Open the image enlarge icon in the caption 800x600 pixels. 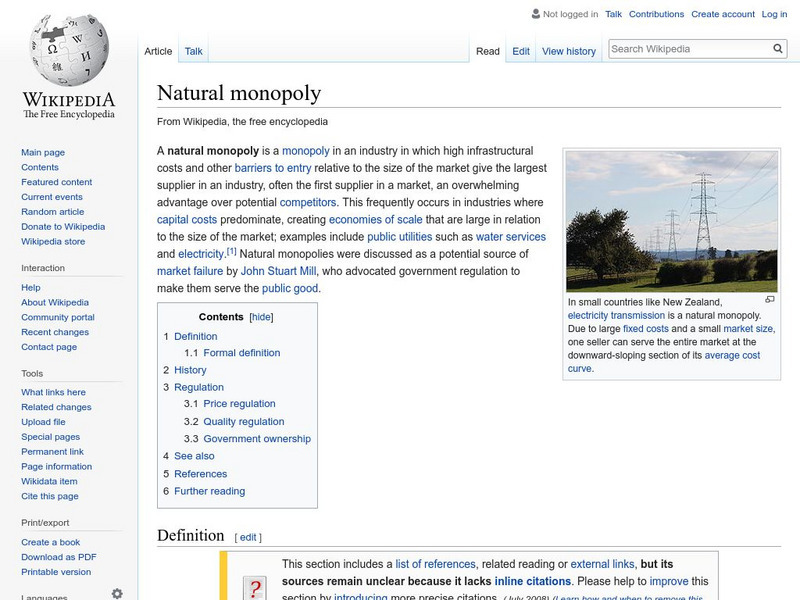click(x=770, y=298)
